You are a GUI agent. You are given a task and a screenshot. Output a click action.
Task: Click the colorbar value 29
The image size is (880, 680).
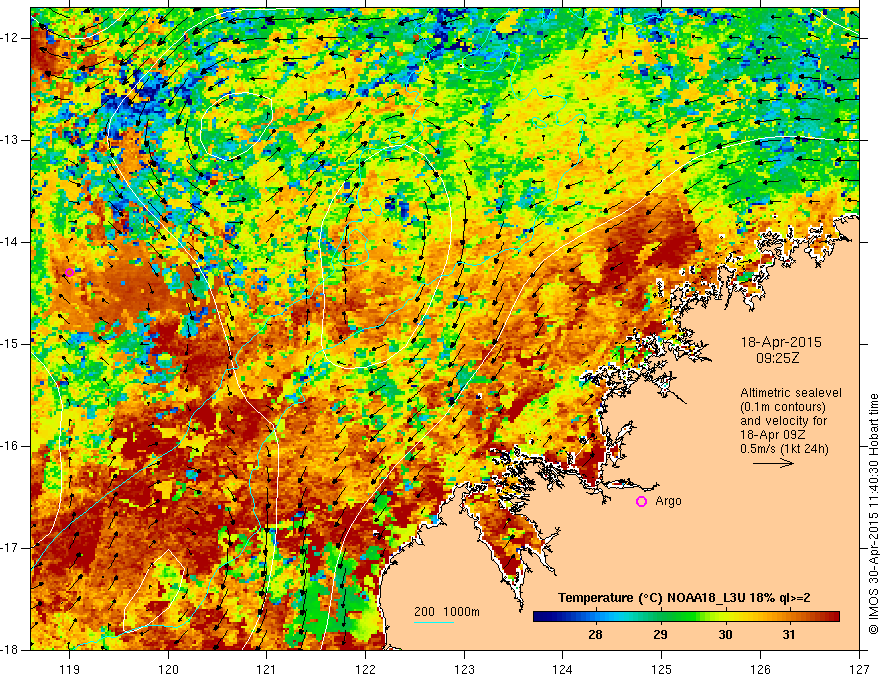[661, 635]
